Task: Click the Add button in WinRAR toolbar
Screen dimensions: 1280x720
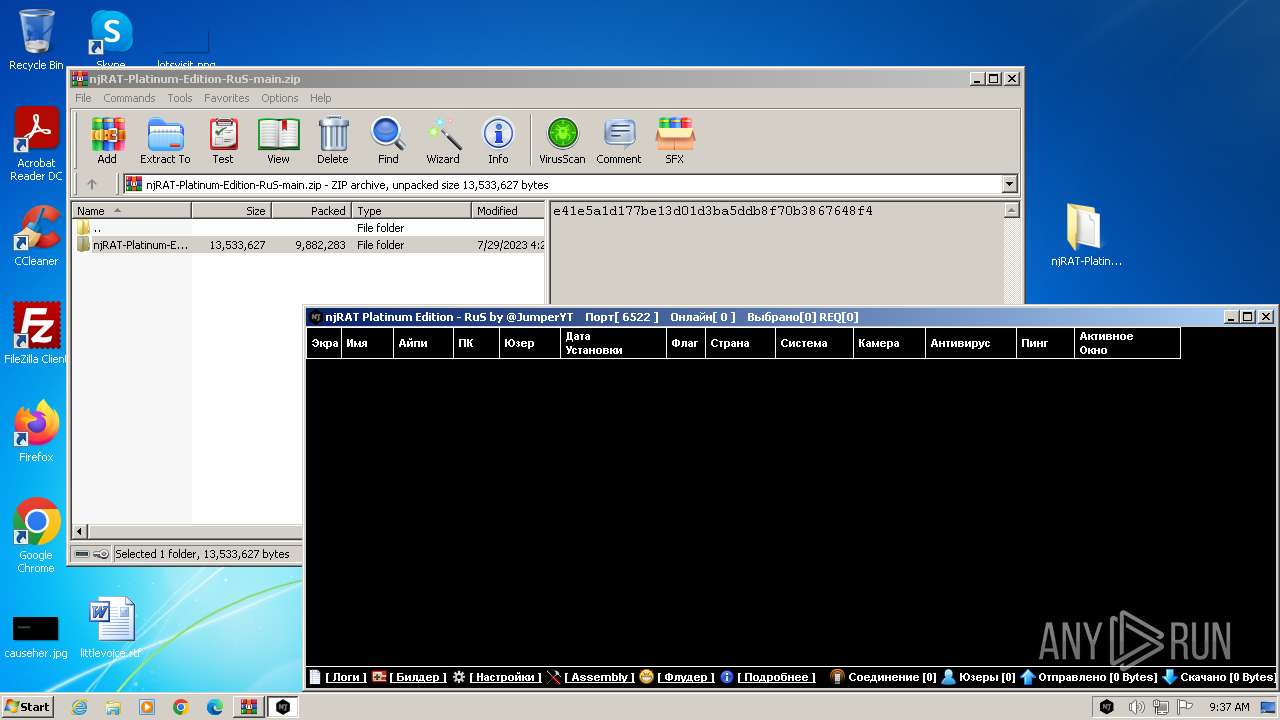Action: pos(107,140)
